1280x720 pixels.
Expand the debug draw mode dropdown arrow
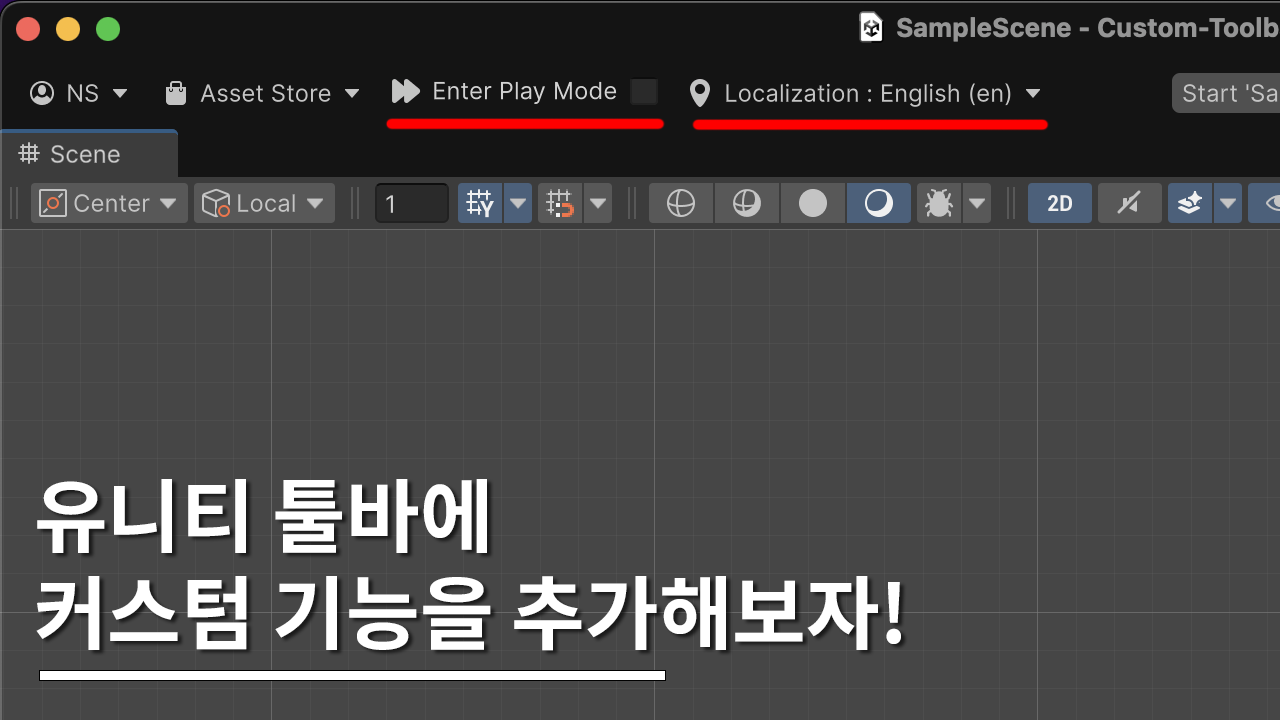point(977,203)
